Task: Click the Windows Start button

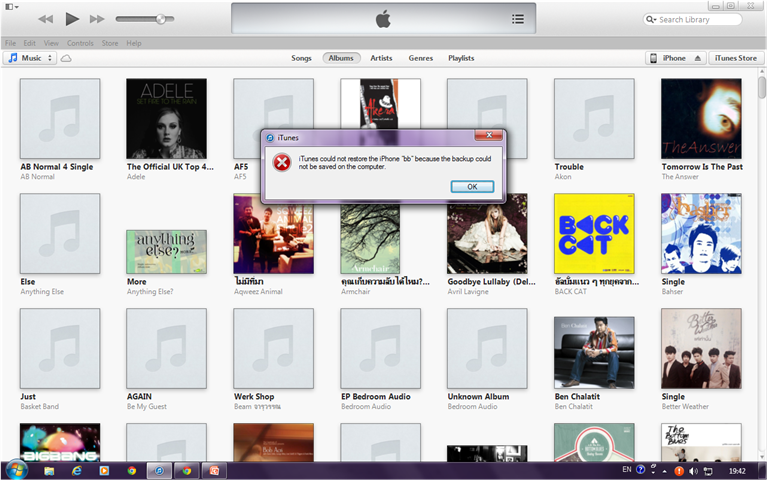Action: point(16,471)
